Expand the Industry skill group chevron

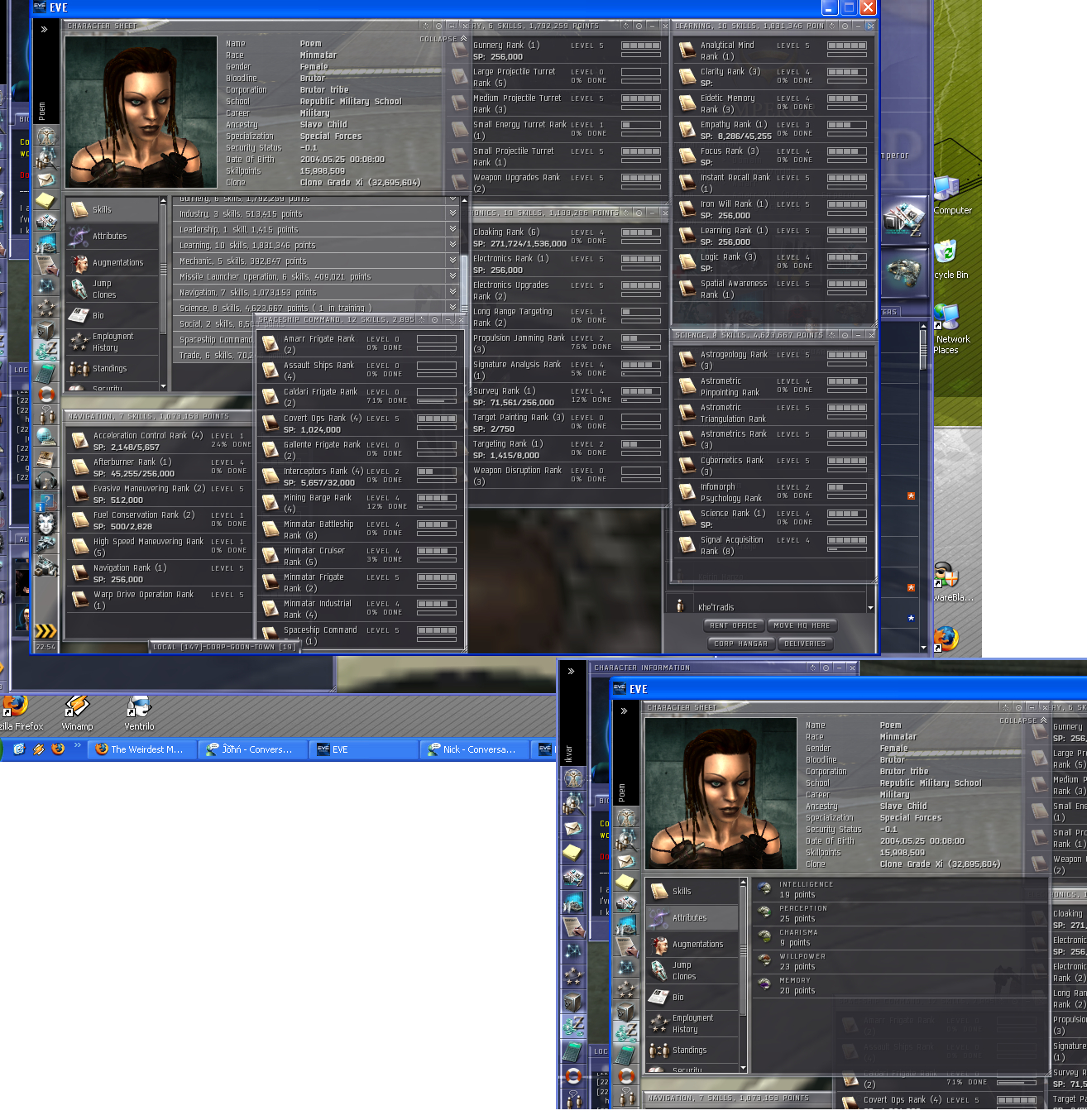[453, 213]
